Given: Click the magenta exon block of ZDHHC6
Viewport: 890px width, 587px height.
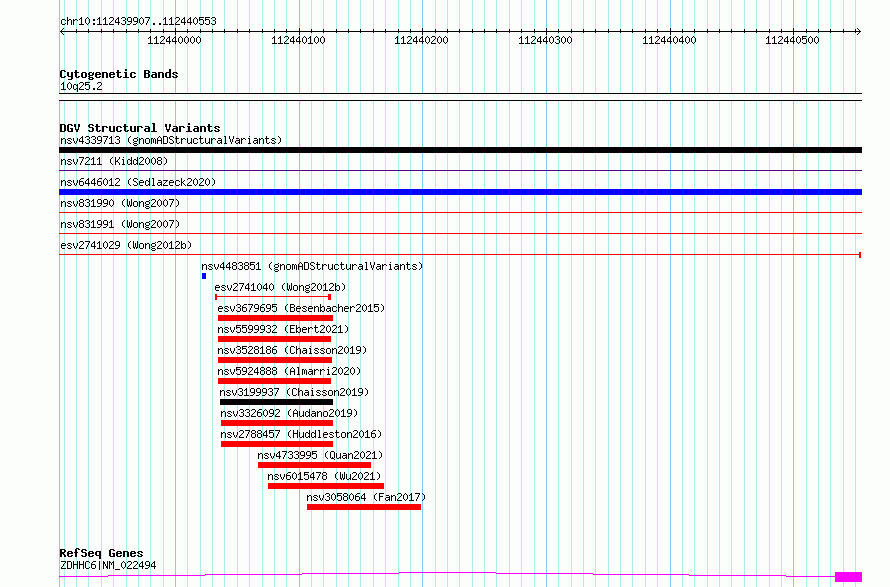Looking at the screenshot, I should pyautogui.click(x=848, y=577).
